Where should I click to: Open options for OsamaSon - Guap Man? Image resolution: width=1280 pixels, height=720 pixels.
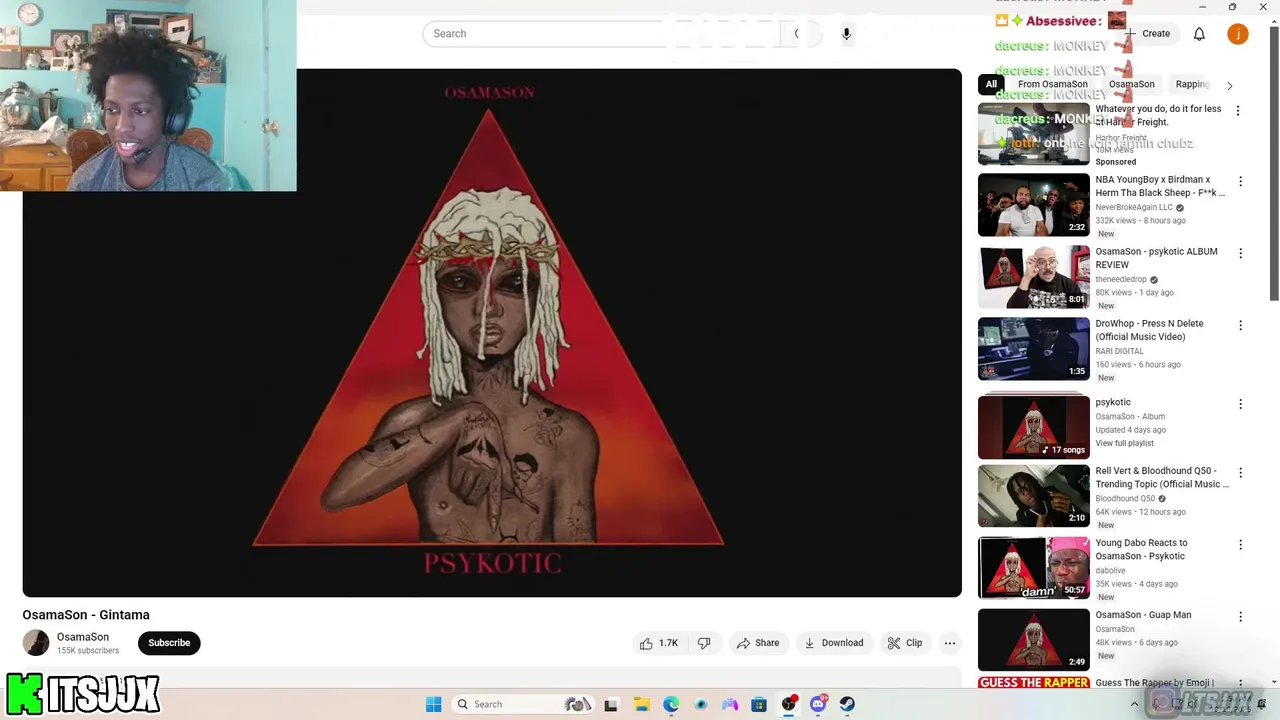click(1240, 617)
